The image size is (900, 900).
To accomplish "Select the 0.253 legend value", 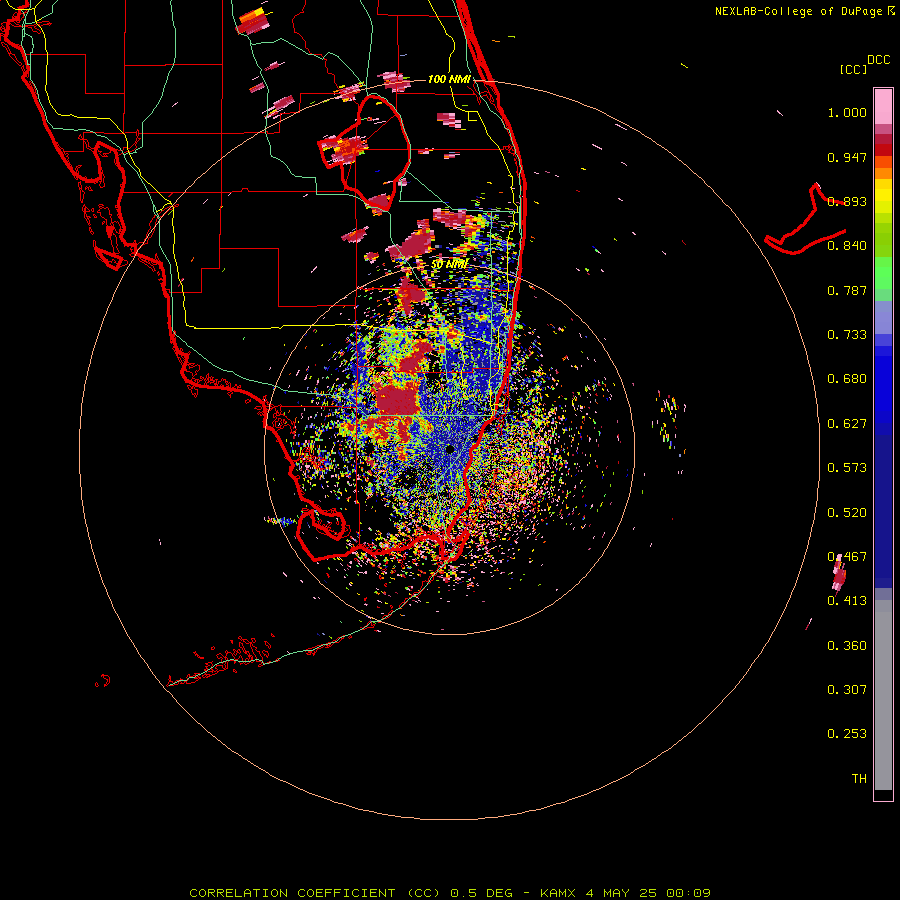I will pos(847,734).
